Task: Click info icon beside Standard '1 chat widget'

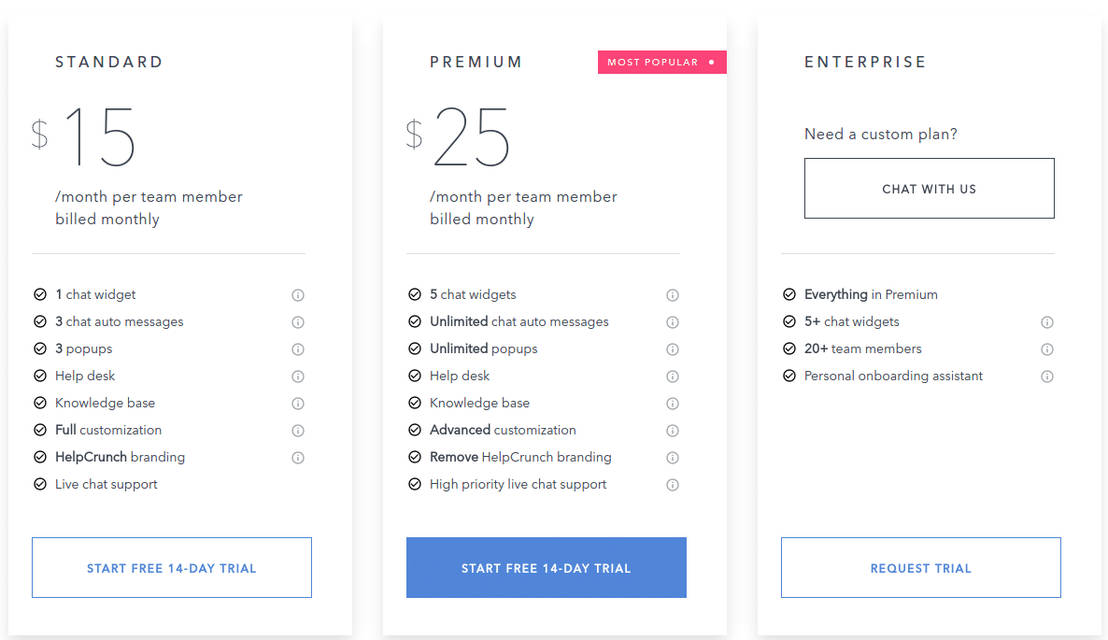Action: pyautogui.click(x=298, y=295)
